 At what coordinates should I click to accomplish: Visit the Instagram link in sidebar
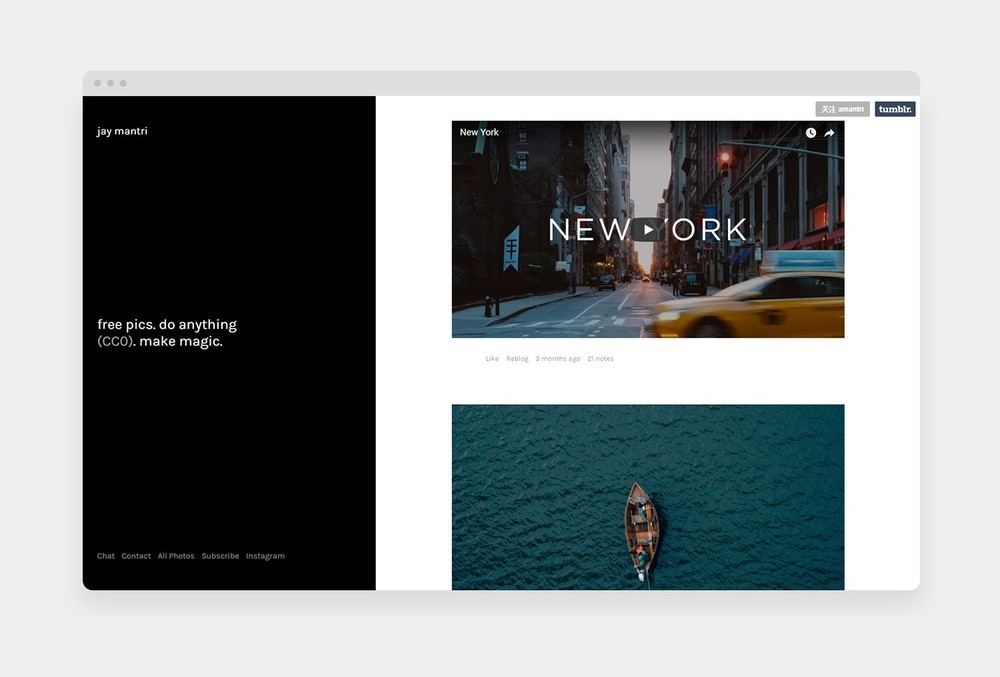pos(265,556)
